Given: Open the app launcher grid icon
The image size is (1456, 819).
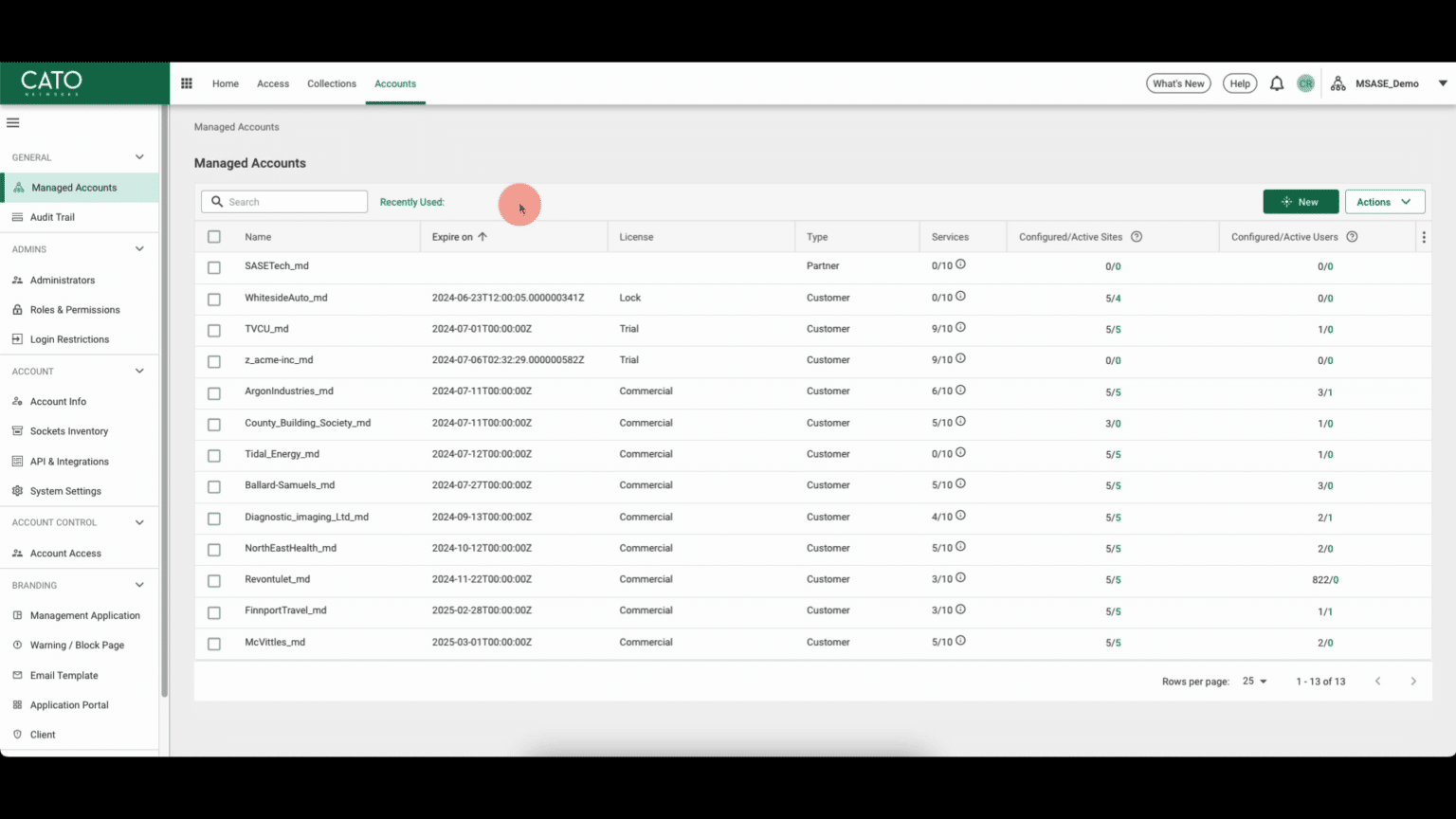Looking at the screenshot, I should 187,83.
